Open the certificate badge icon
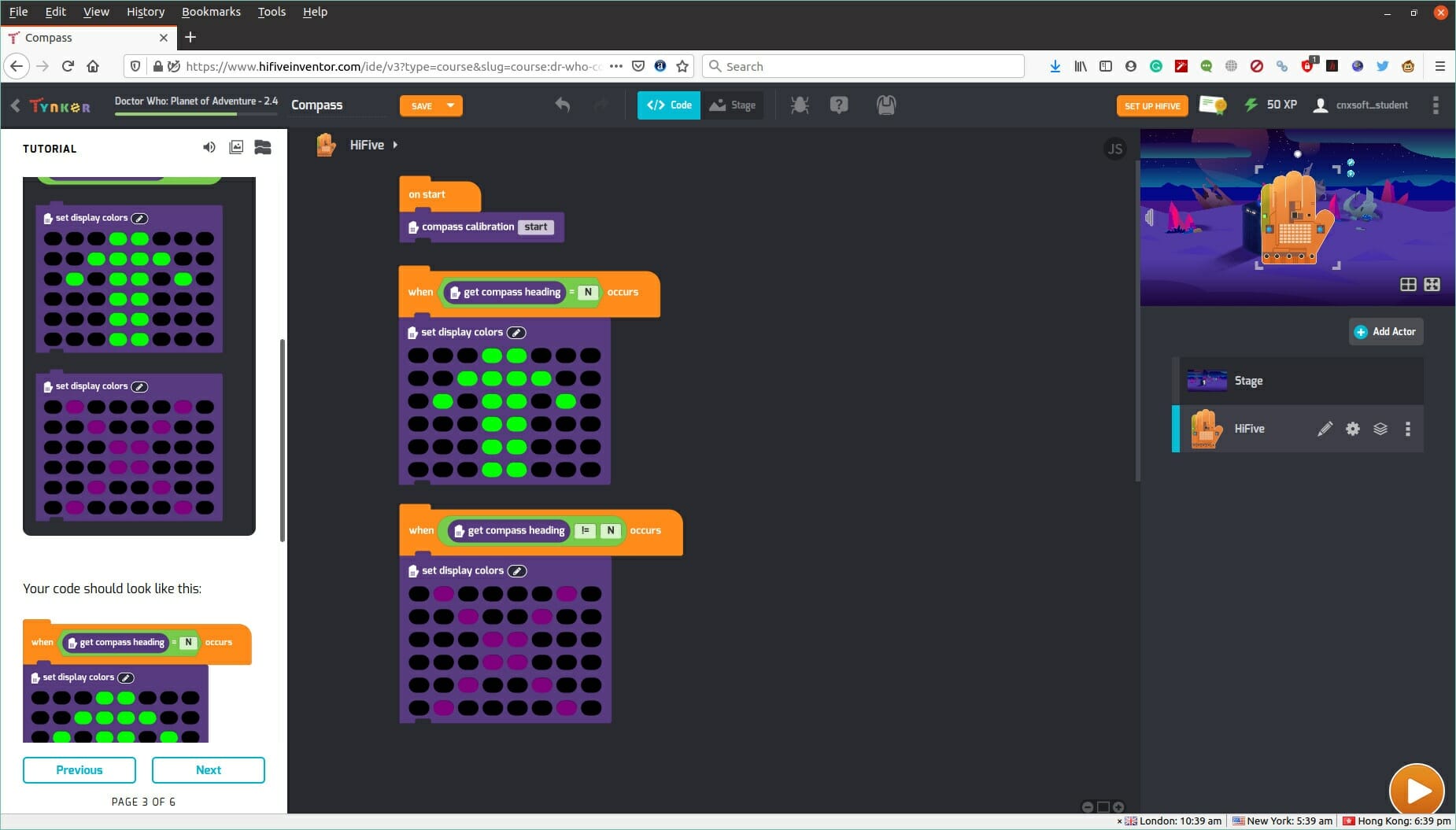The width and height of the screenshot is (1456, 830). pyautogui.click(x=1213, y=105)
